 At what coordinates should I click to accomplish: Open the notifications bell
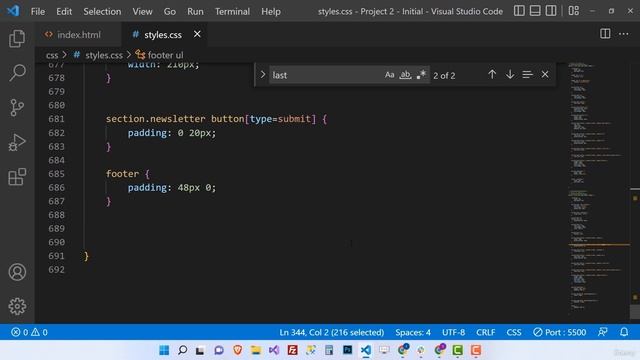tap(624, 332)
